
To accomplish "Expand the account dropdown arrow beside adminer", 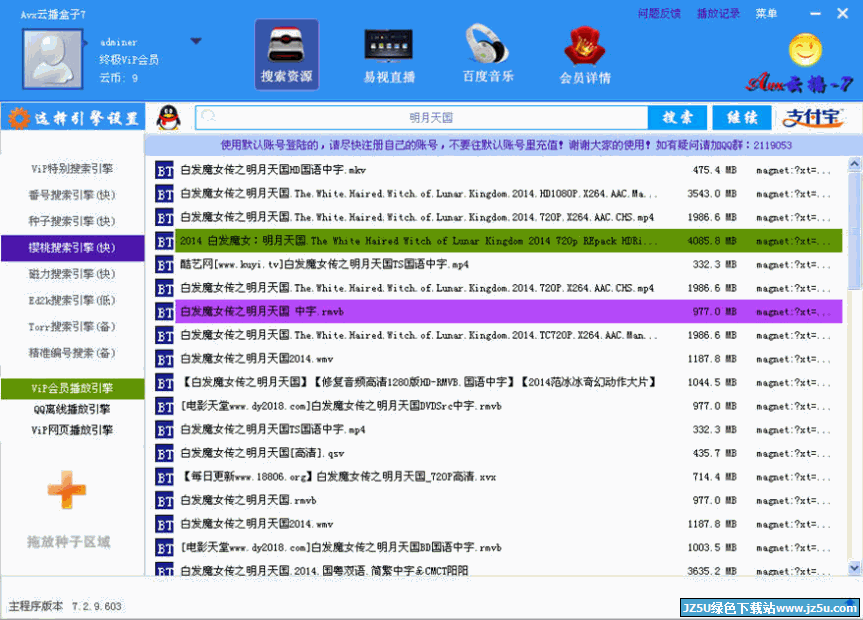I will (x=196, y=41).
